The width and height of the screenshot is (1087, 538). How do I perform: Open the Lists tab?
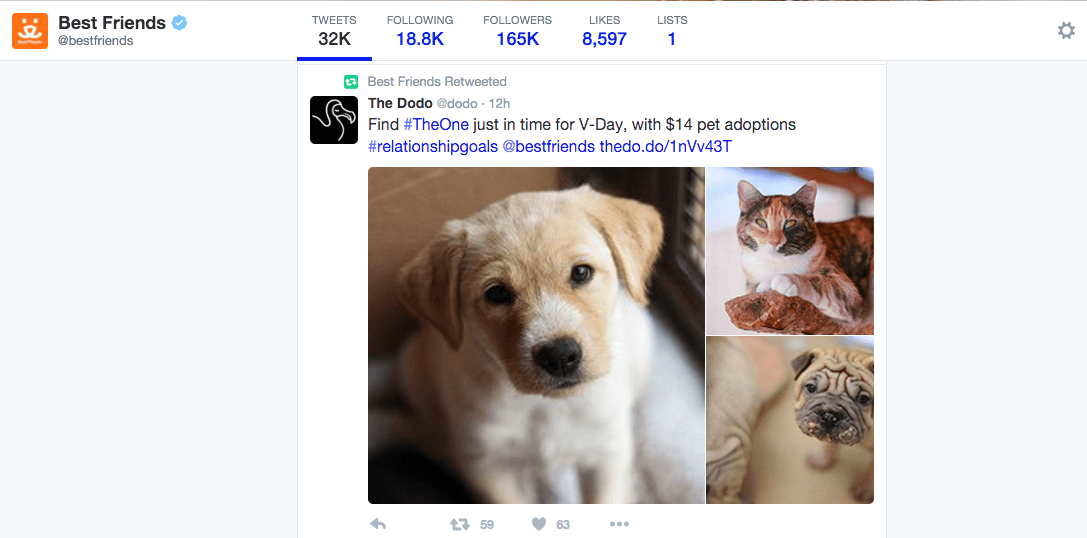coord(672,31)
